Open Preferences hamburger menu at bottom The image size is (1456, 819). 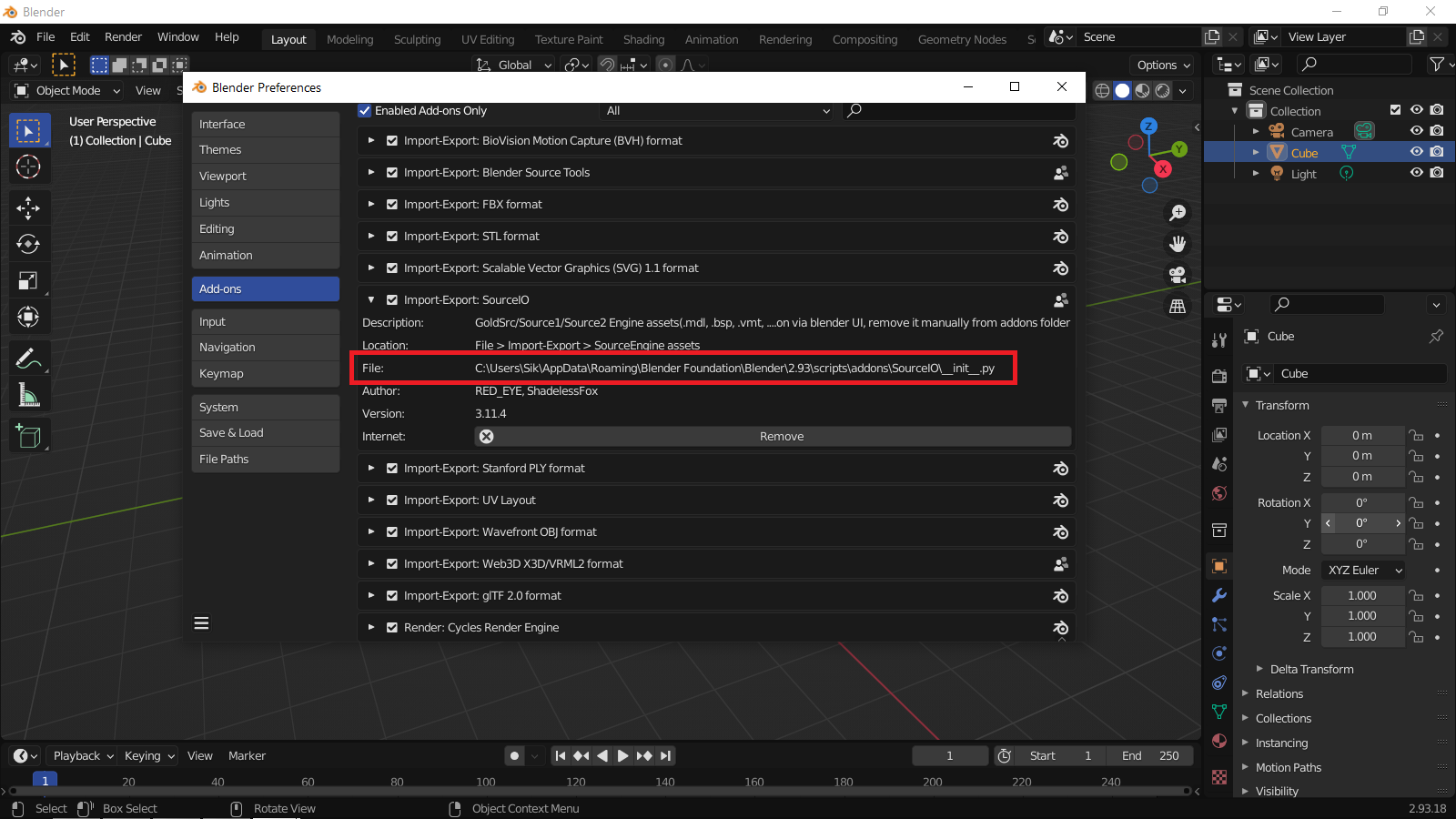tap(201, 623)
